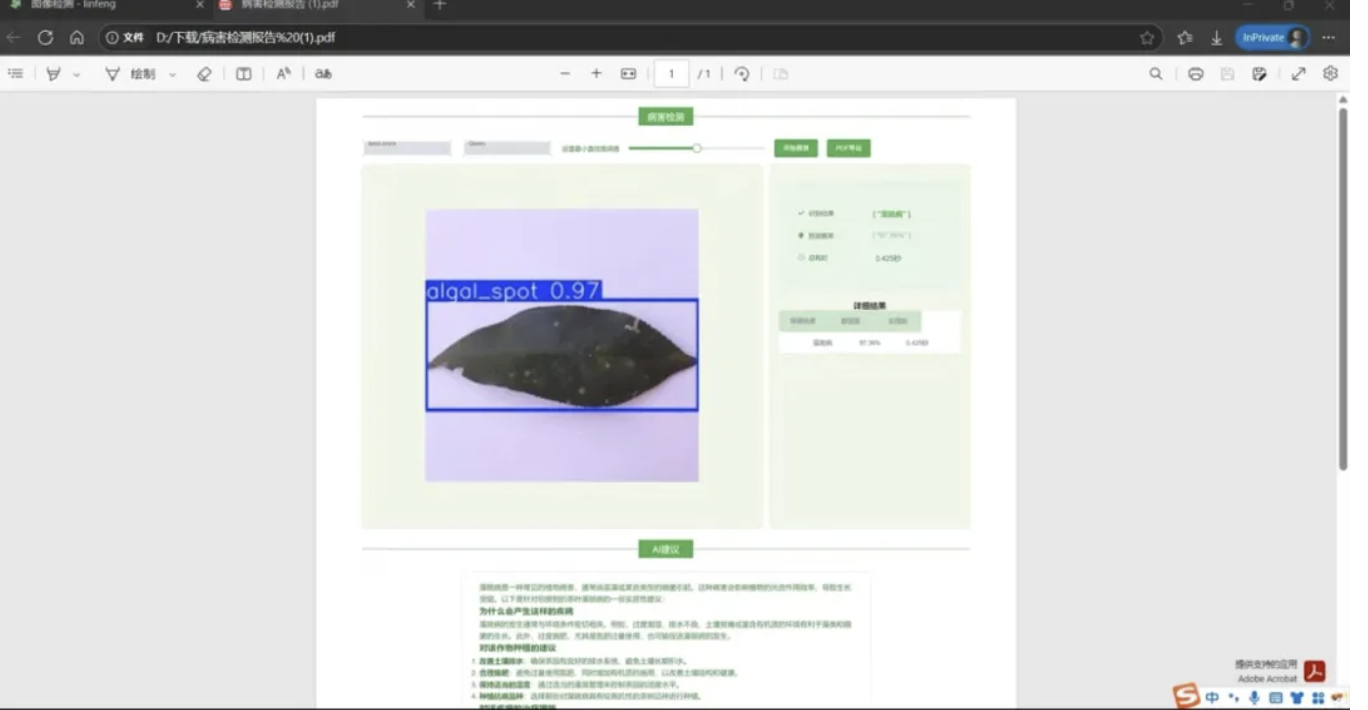
Task: Close the 图像检测 - linfeng tab
Action: pos(199,5)
